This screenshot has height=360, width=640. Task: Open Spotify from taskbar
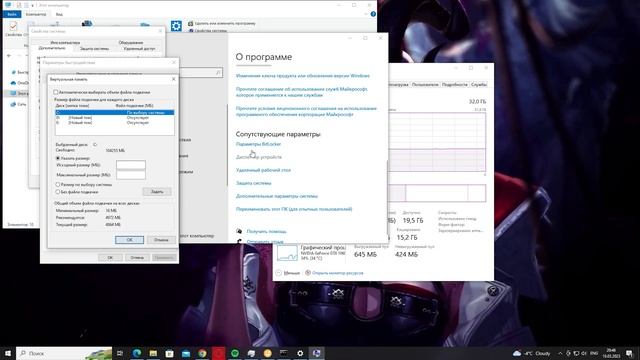click(x=235, y=353)
